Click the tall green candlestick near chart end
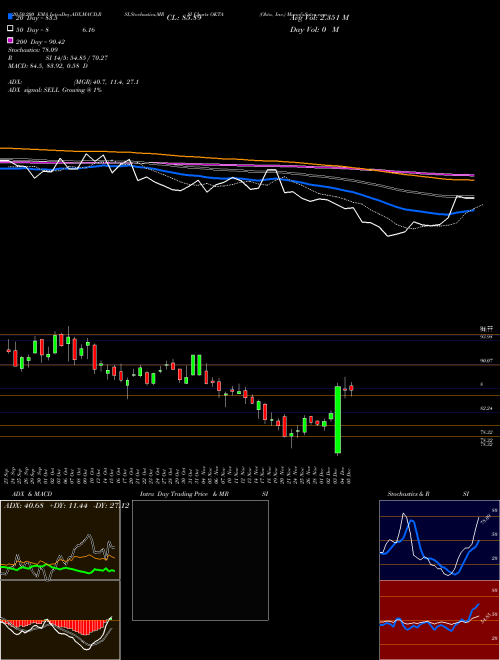 [338, 420]
